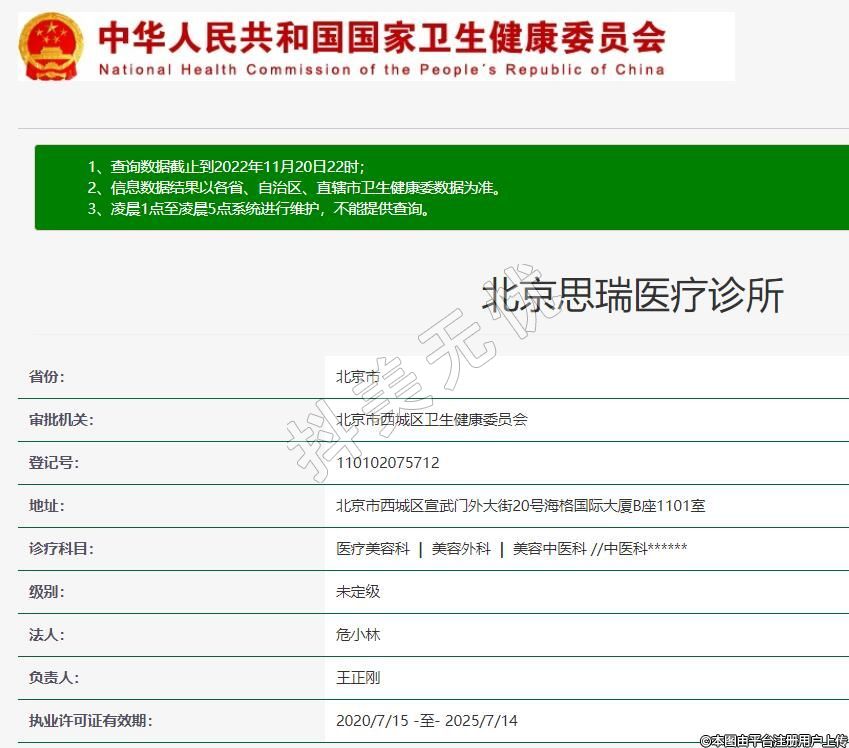The image size is (849, 748).
Task: Click the 地址 row label
Action: click(46, 506)
